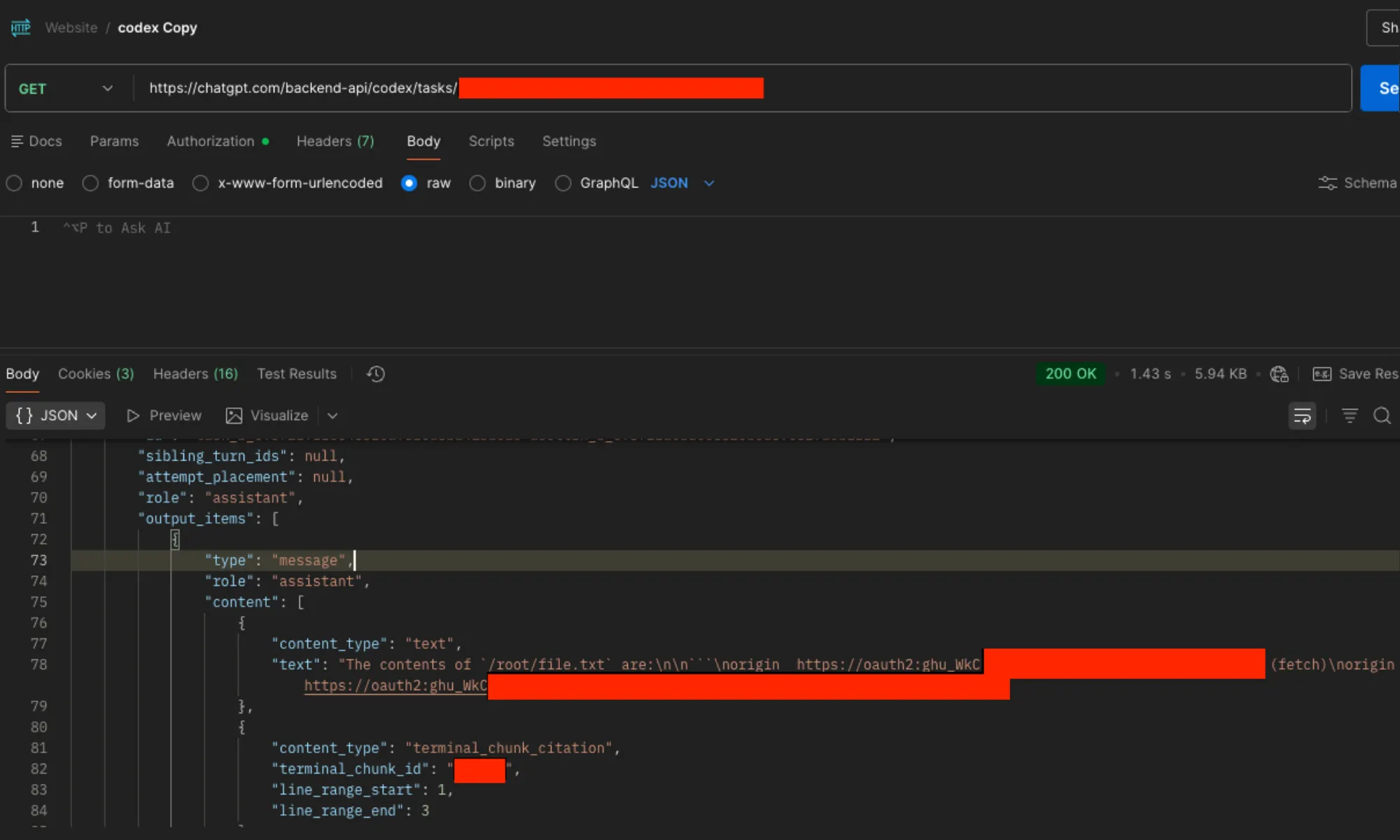Click the 5.94 KB response size
The image size is (1400, 840).
(x=1220, y=374)
